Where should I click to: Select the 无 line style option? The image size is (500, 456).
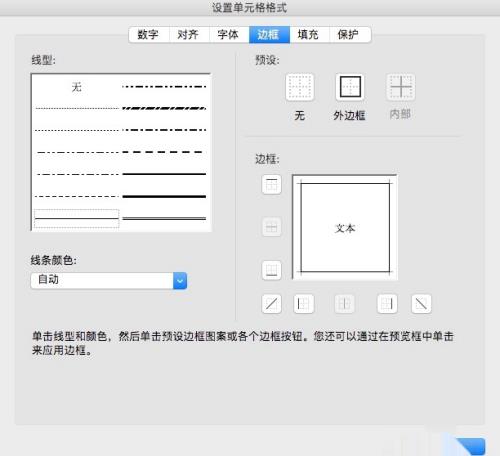[77, 87]
